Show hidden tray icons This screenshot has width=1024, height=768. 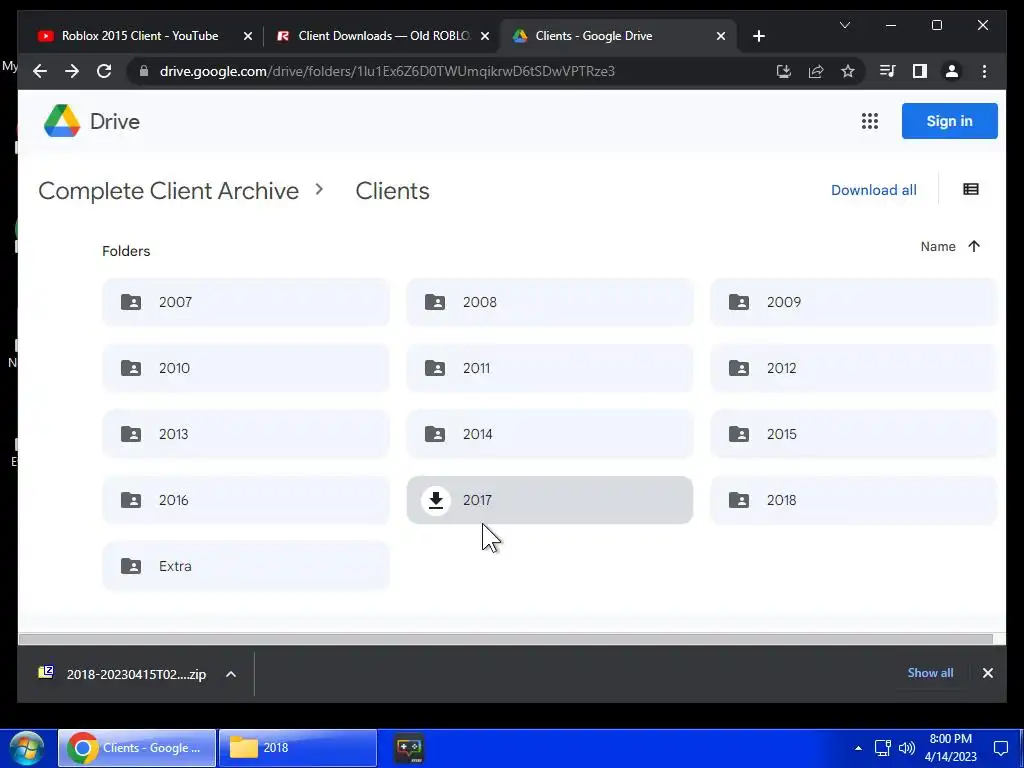point(858,748)
